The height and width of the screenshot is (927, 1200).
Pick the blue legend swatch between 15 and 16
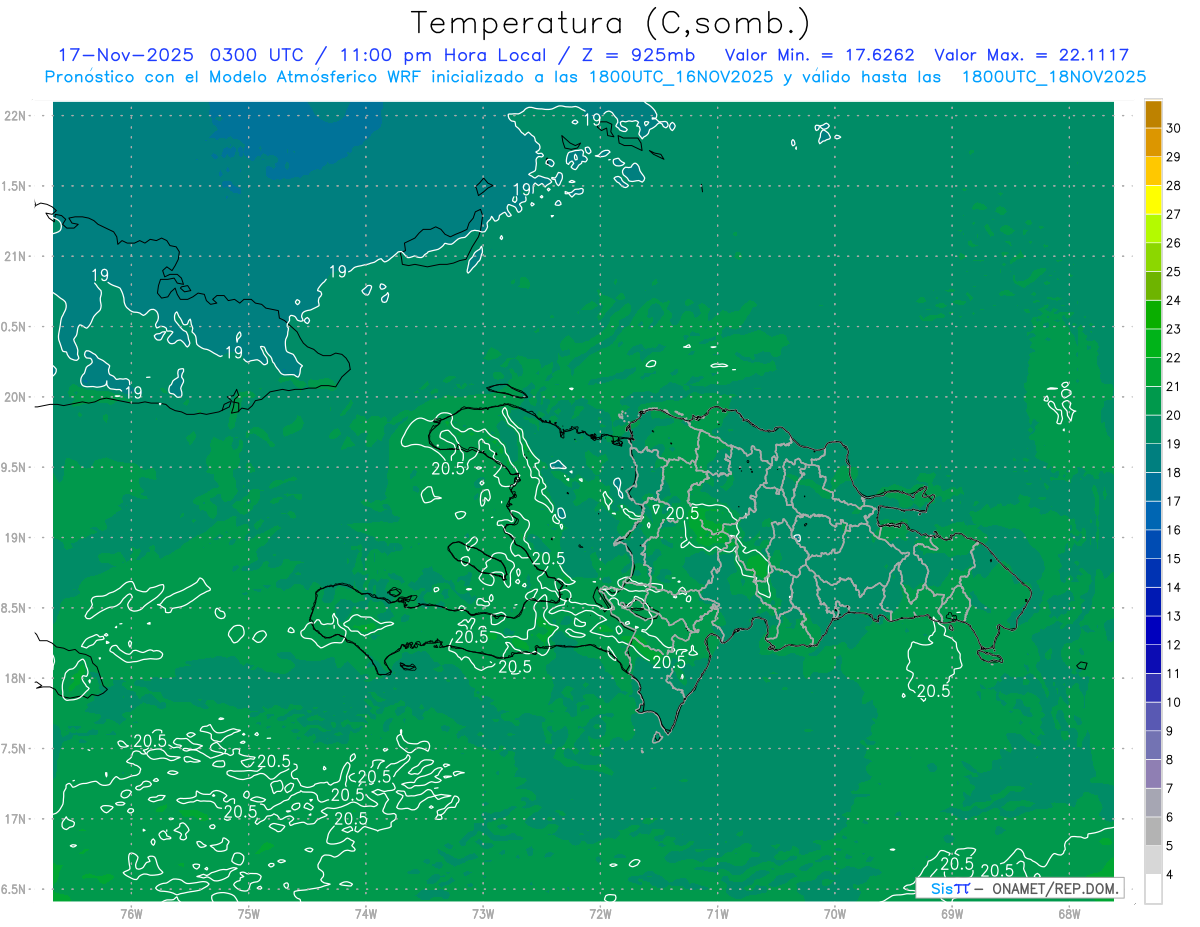coord(1154,545)
